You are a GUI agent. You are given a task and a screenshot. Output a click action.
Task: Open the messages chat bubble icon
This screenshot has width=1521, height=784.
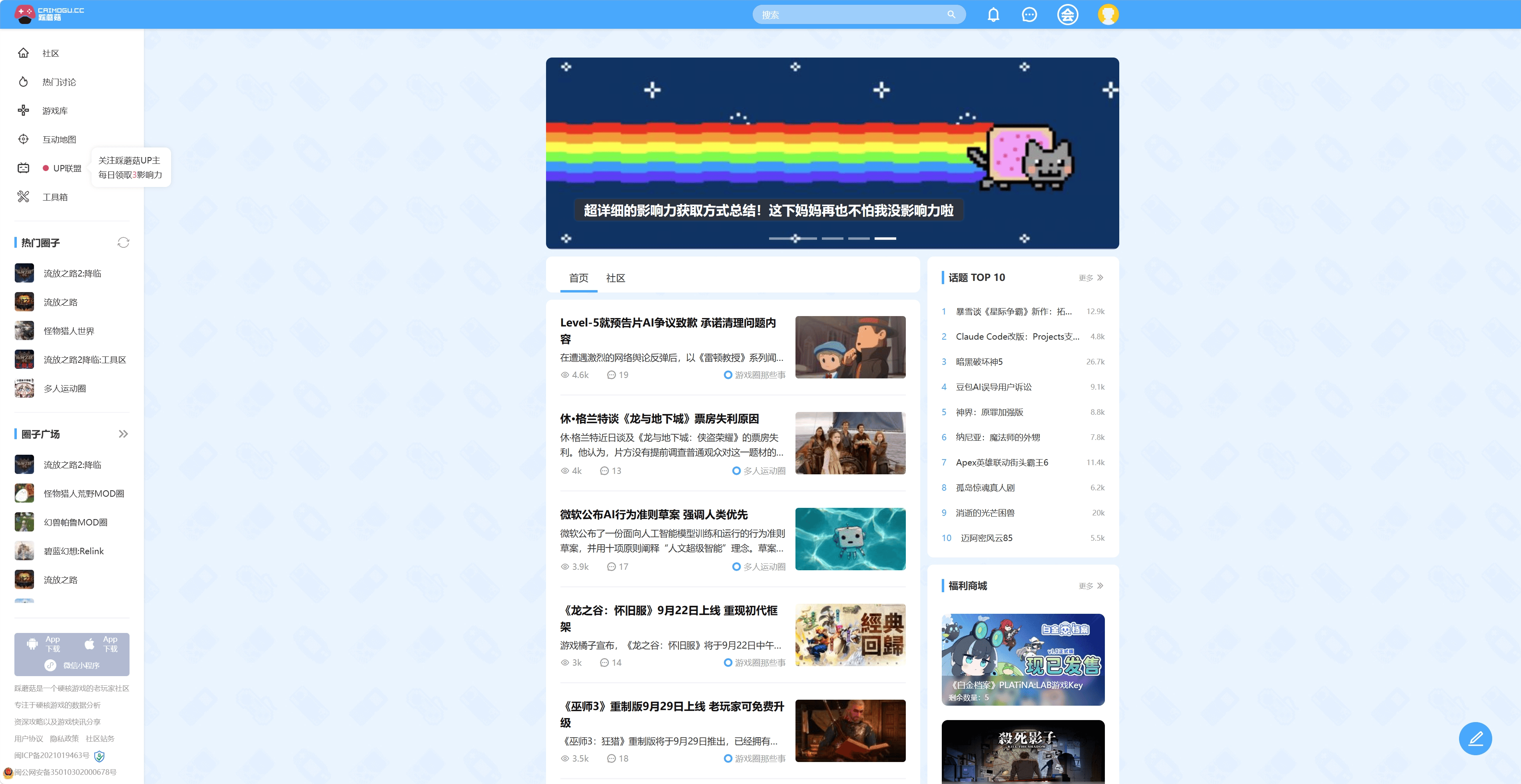click(1029, 15)
